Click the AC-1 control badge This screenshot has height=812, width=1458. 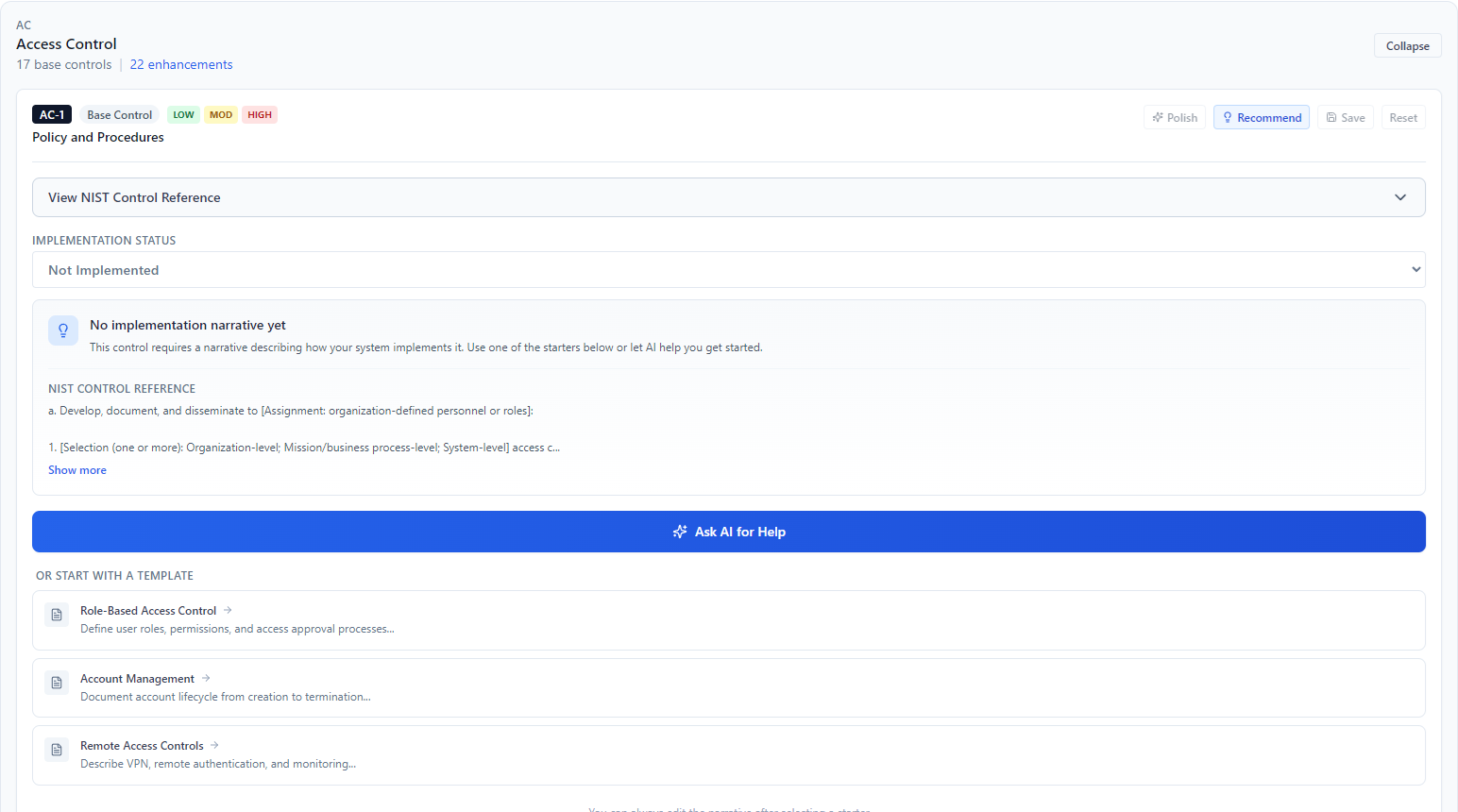pos(52,114)
